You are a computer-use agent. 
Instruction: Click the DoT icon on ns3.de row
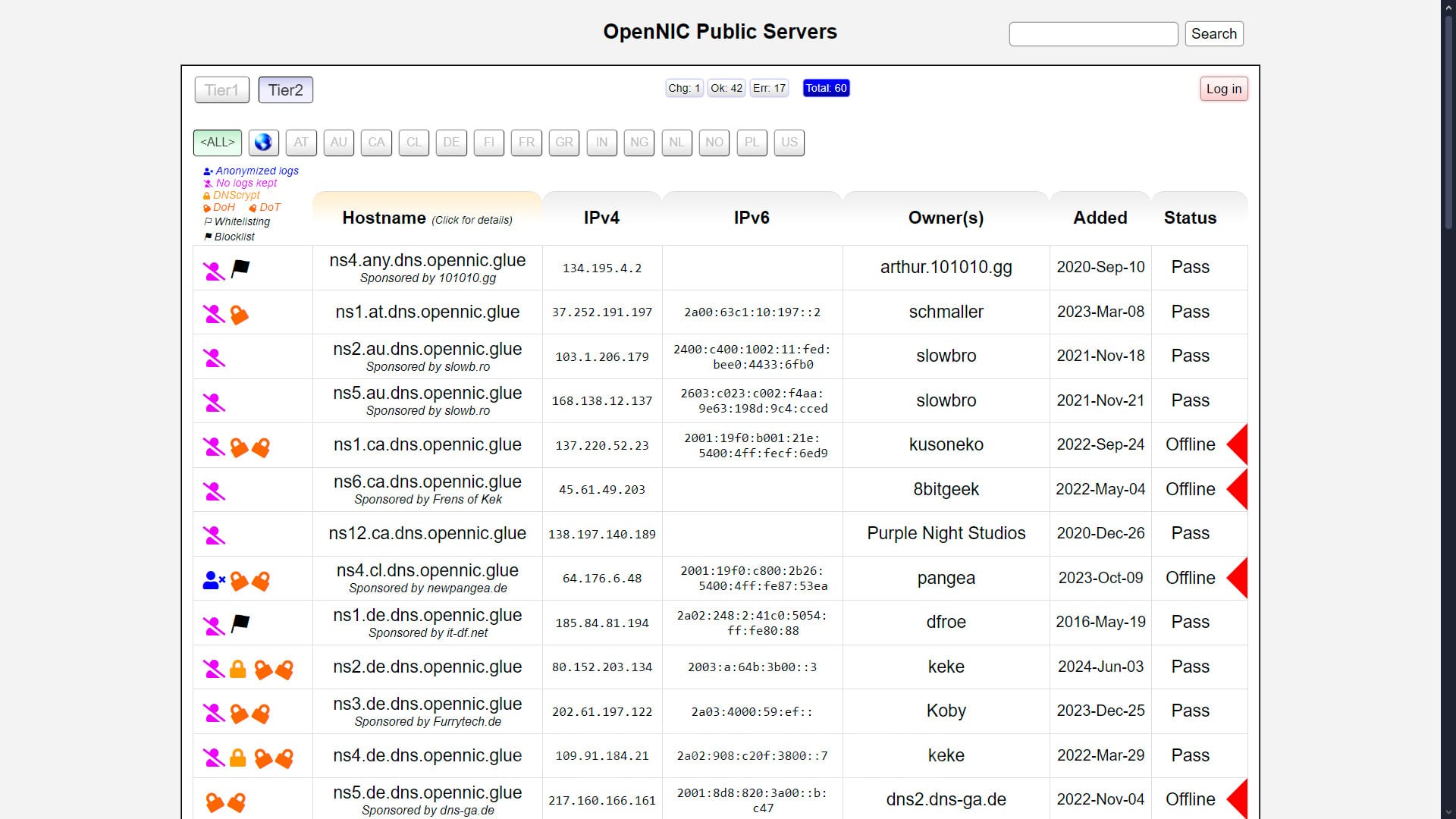coord(261,713)
